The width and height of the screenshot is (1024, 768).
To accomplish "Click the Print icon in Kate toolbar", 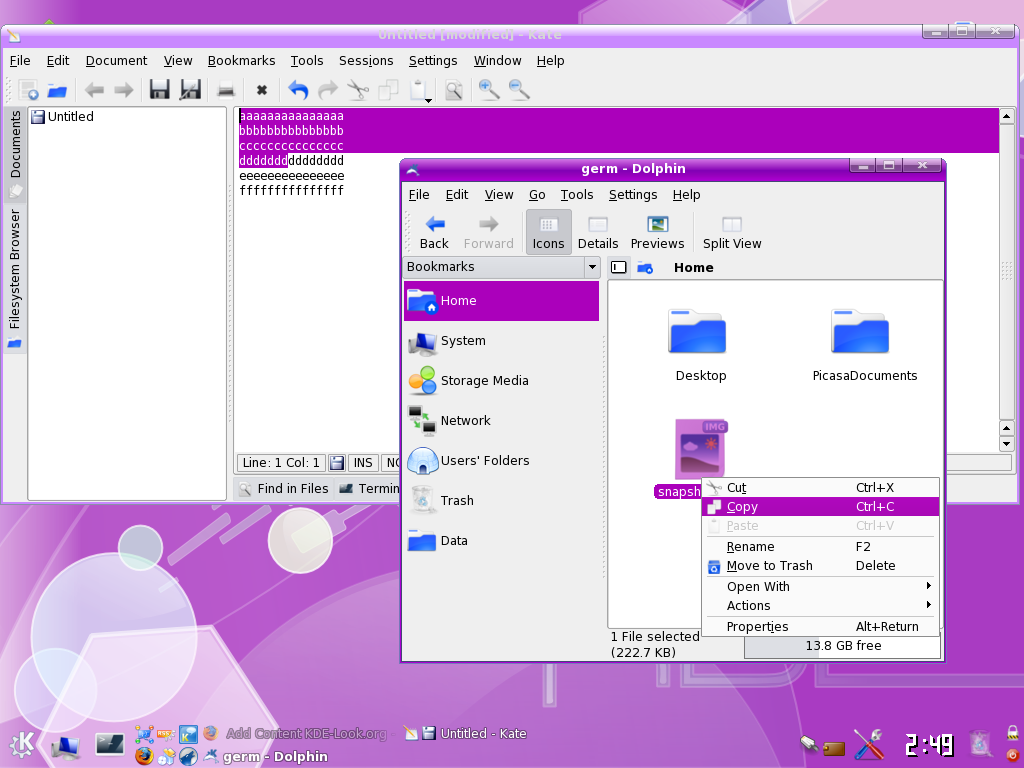I will click(226, 89).
